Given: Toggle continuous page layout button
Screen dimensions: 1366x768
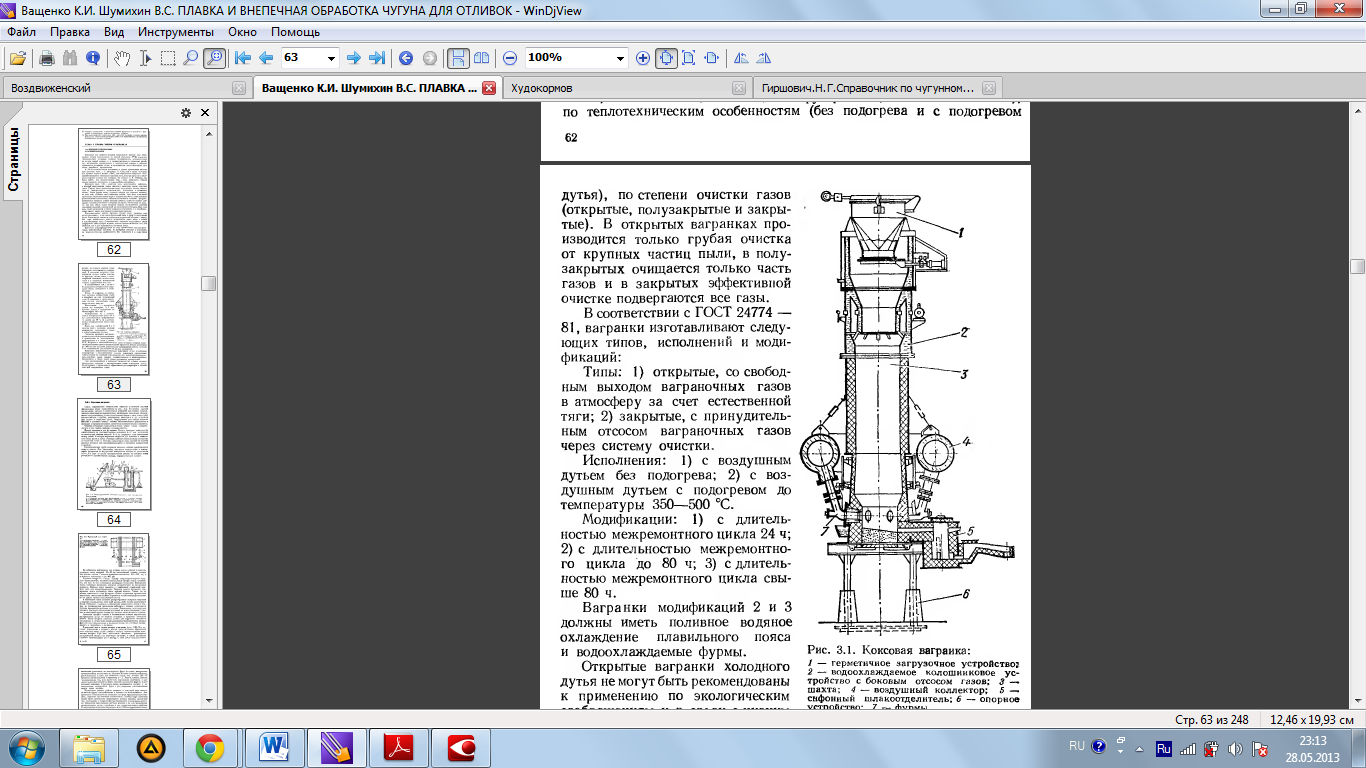Looking at the screenshot, I should [458, 58].
